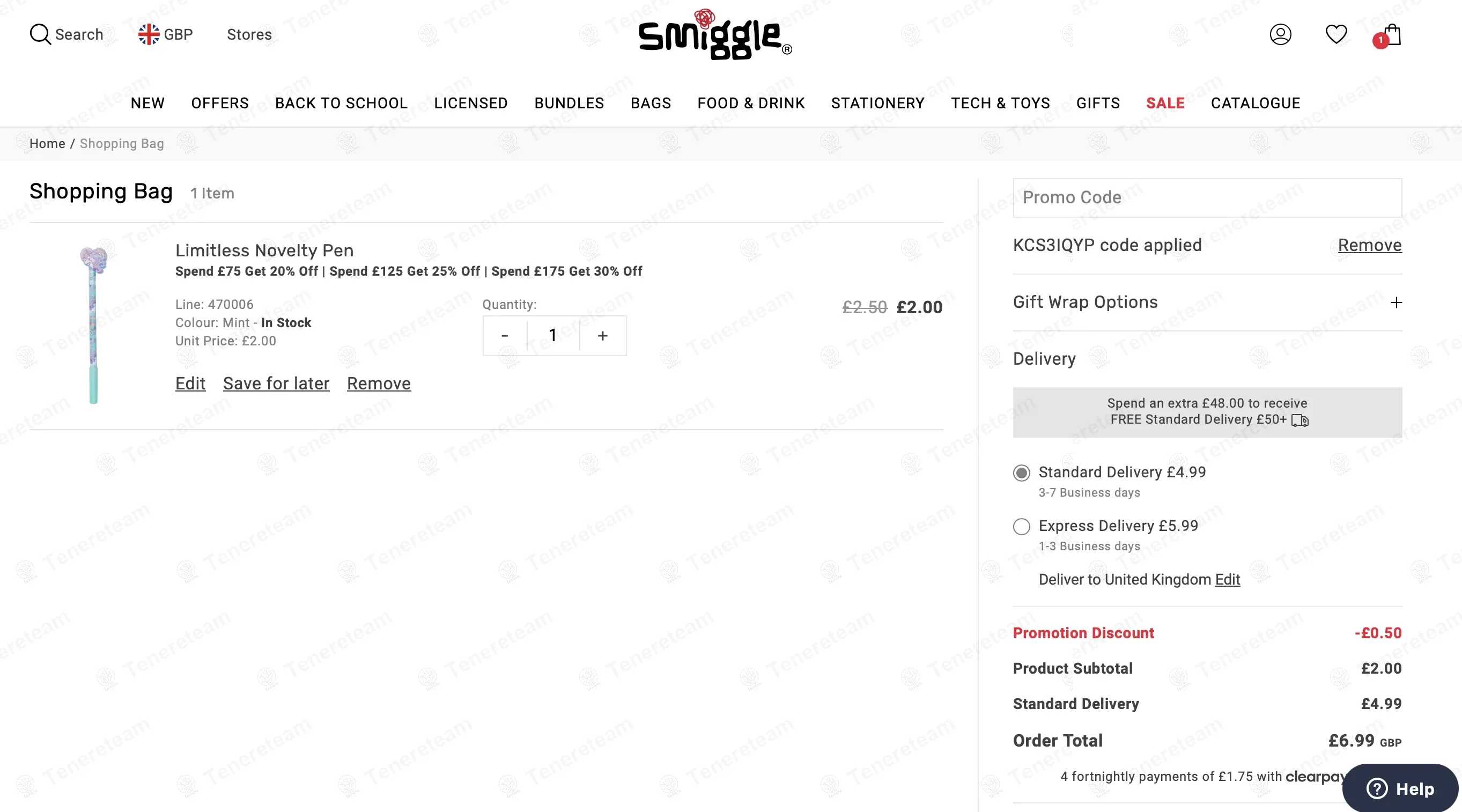Screen dimensions: 1462x812
Task: Click the Smiggle logo
Action: point(715,34)
